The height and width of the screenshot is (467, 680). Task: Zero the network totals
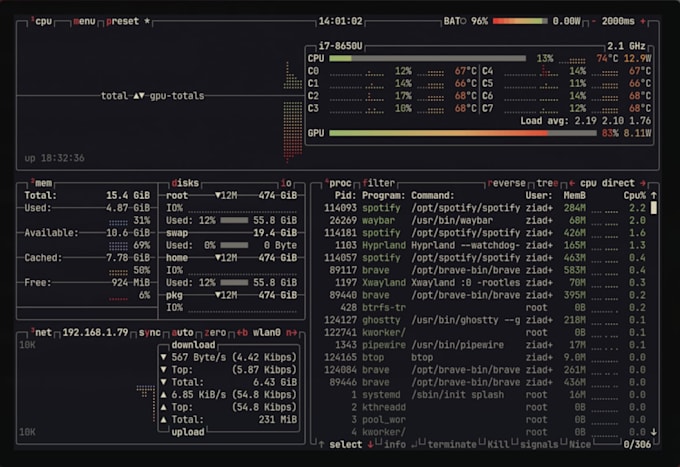215,333
